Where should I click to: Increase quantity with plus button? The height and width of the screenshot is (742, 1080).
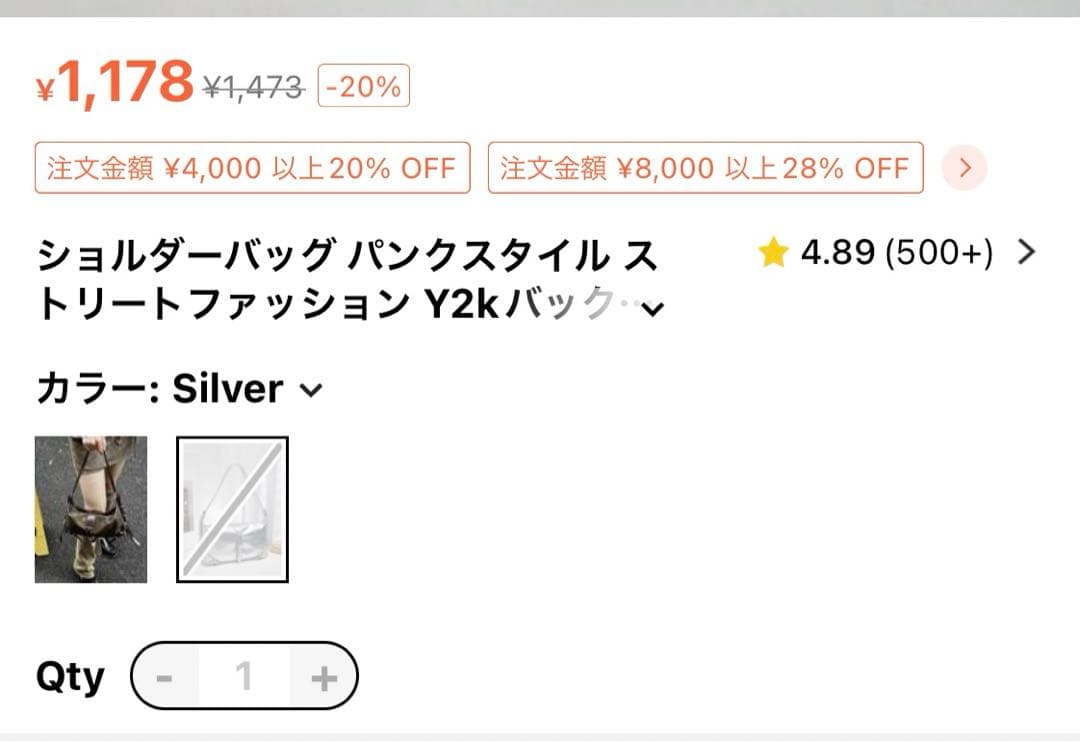[x=324, y=677]
